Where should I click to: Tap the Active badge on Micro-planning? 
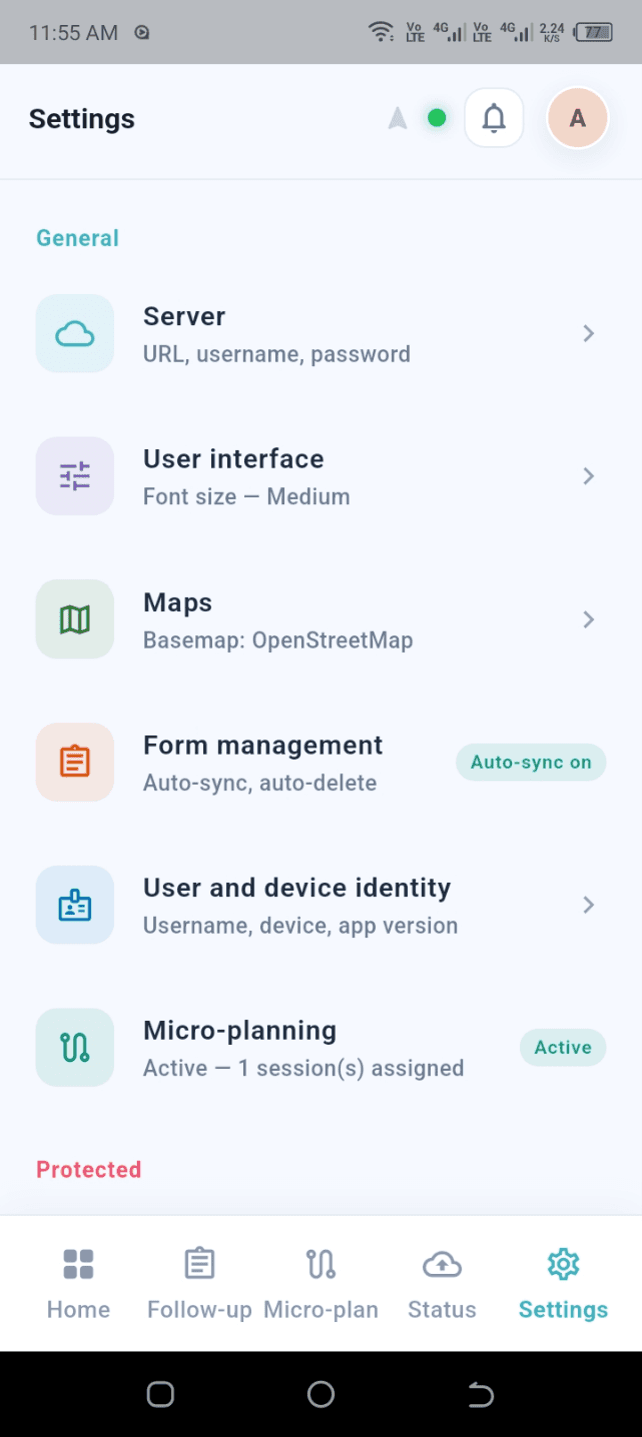pyautogui.click(x=563, y=1047)
